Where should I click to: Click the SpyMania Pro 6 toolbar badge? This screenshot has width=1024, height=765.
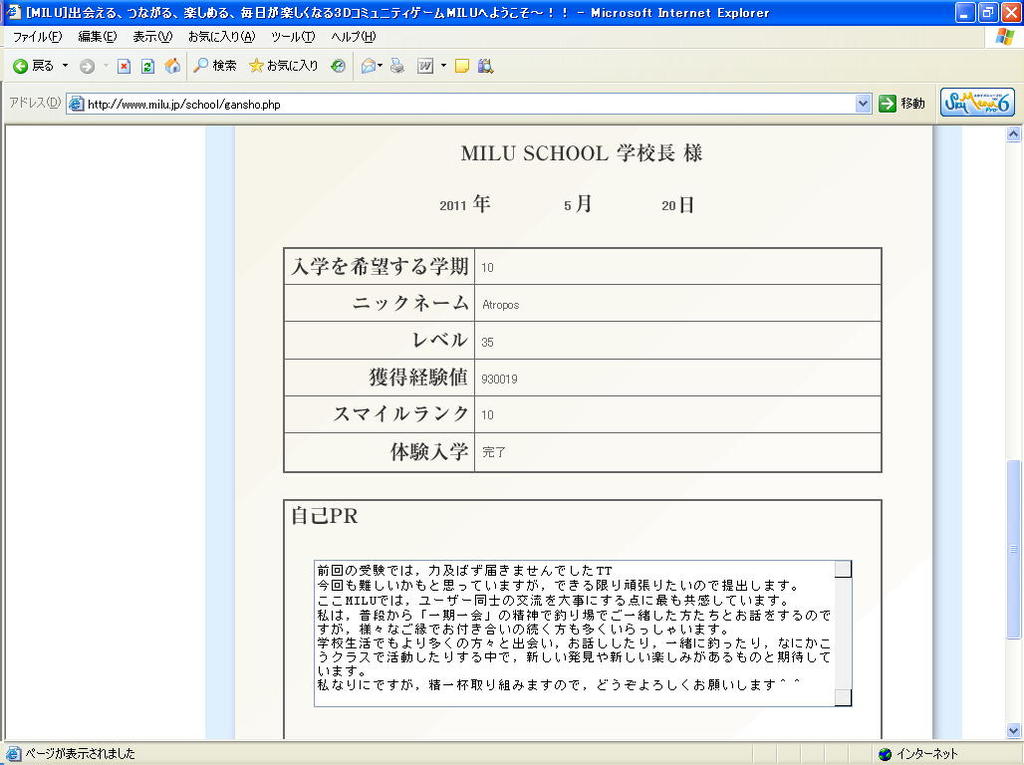(x=977, y=103)
